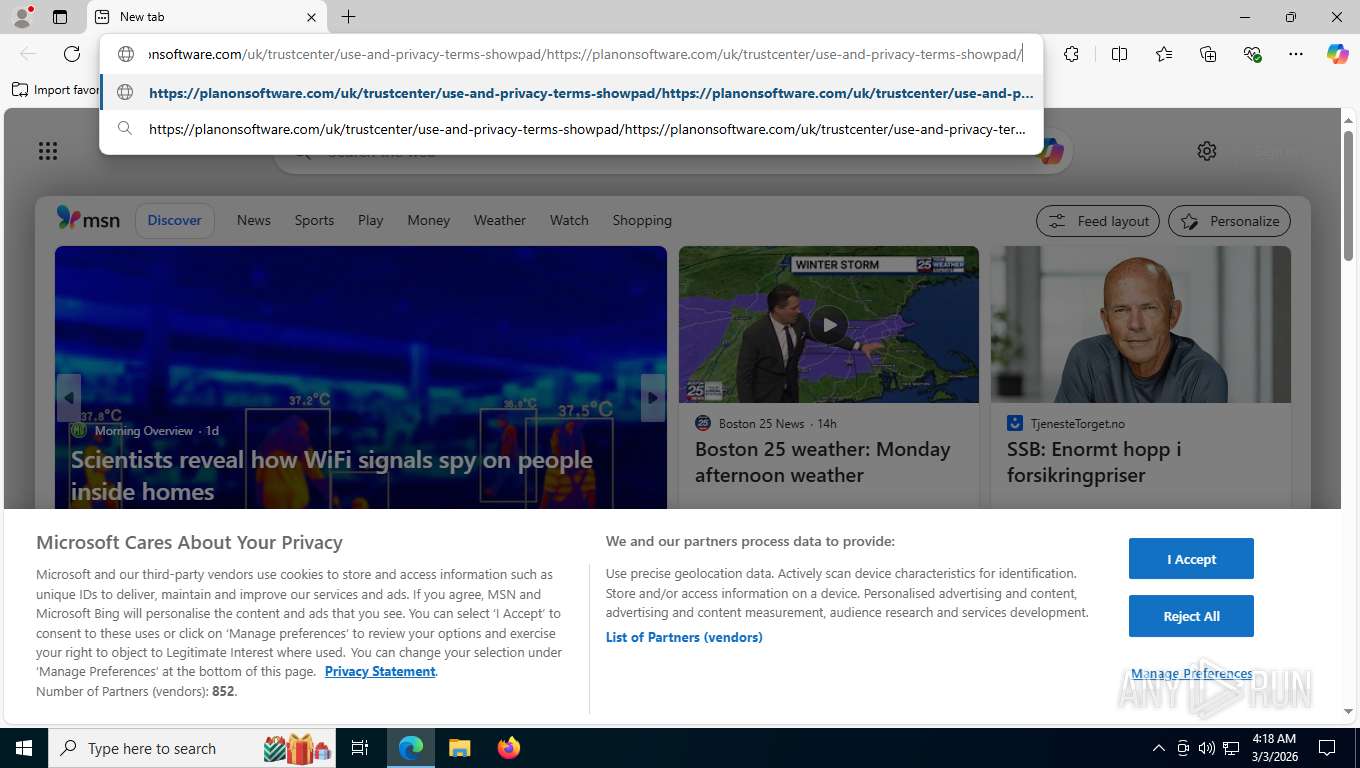Open Manage Preferences link
Viewport: 1360px width, 768px height.
[x=1191, y=674]
